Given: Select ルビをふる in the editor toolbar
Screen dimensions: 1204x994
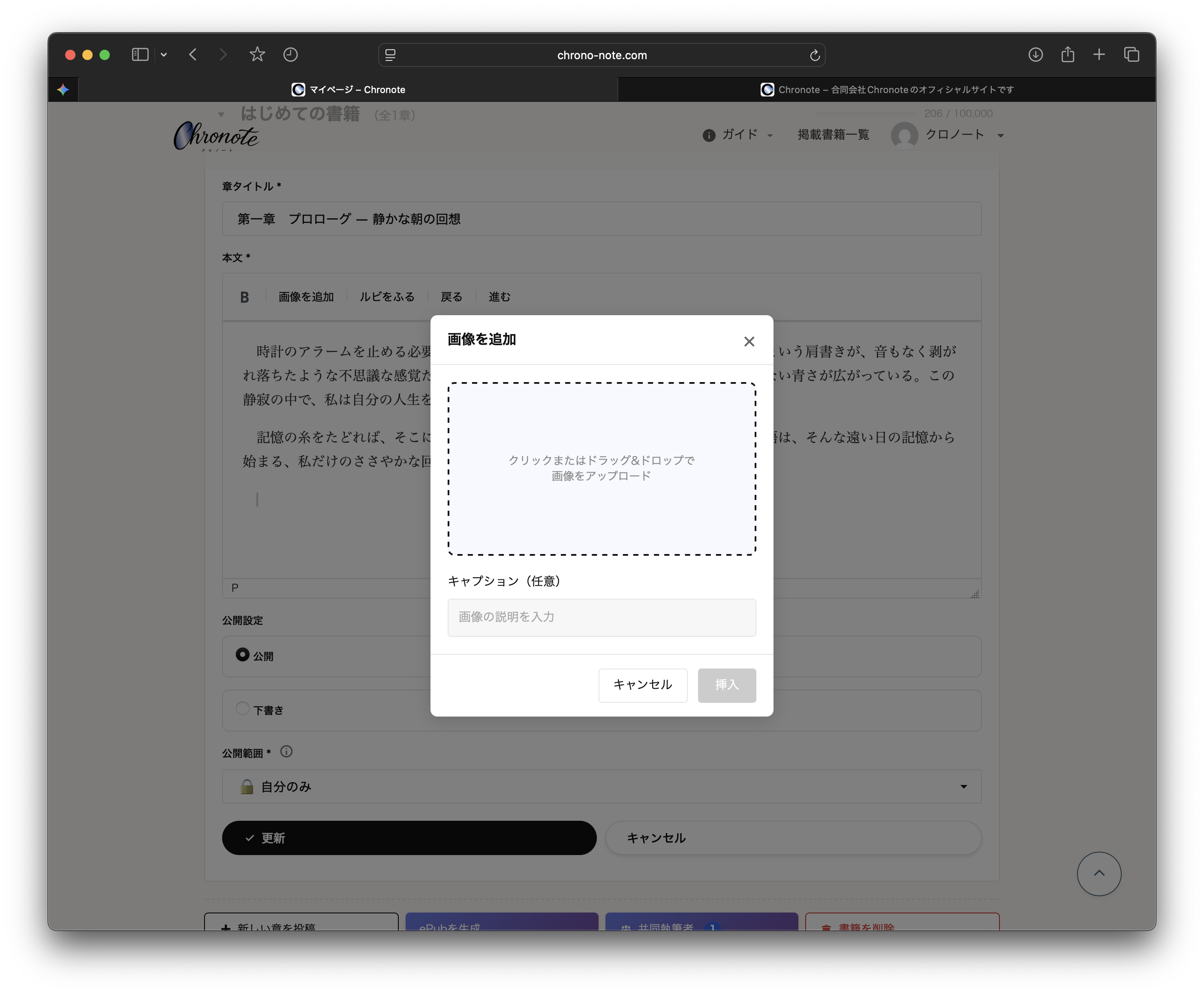Looking at the screenshot, I should pyautogui.click(x=387, y=297).
